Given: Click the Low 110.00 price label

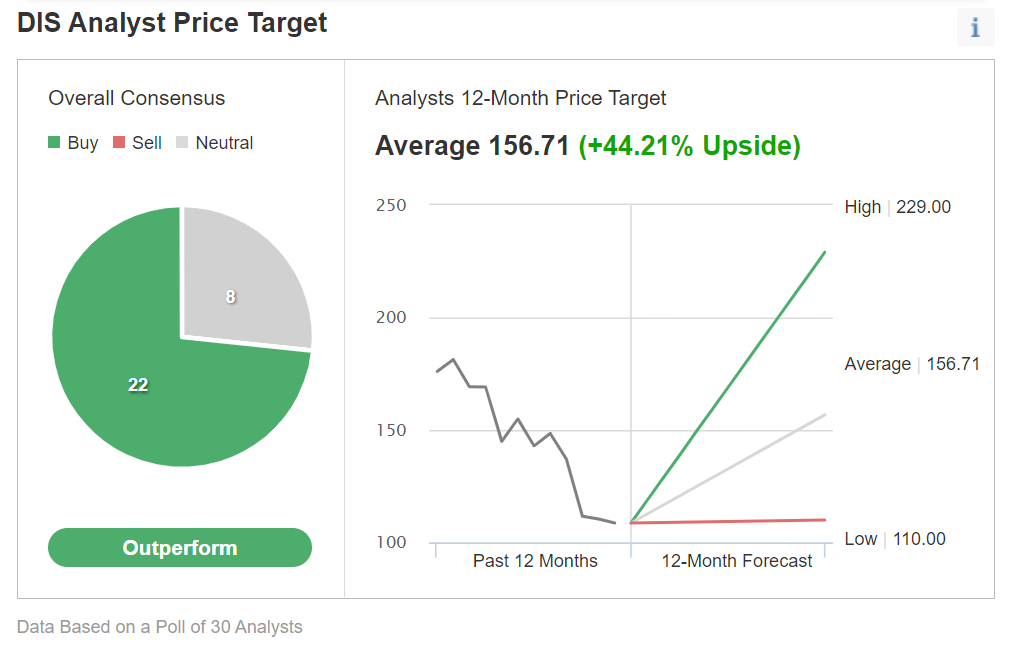Looking at the screenshot, I should coord(894,539).
